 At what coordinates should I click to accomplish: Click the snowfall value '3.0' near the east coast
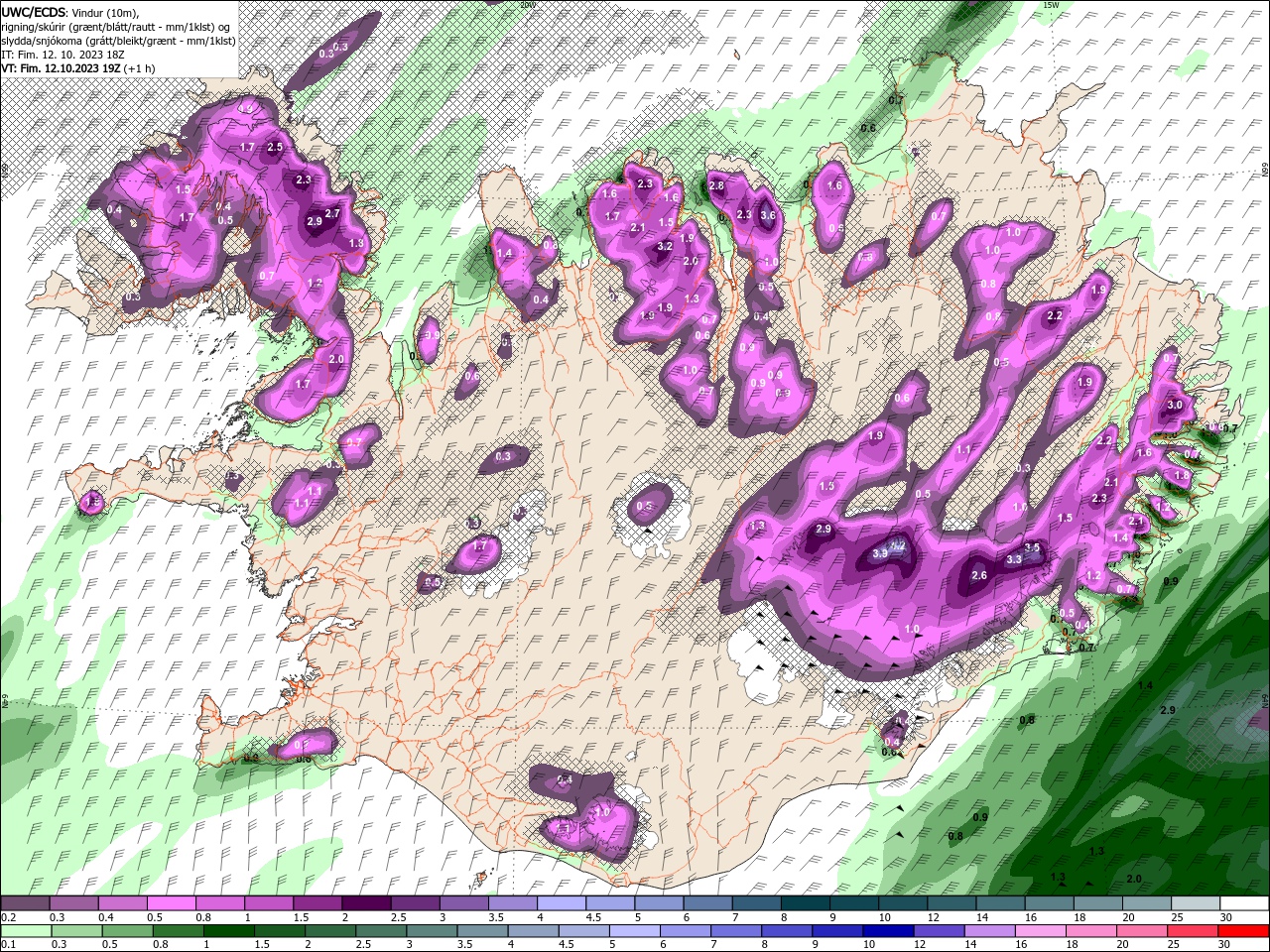1175,405
